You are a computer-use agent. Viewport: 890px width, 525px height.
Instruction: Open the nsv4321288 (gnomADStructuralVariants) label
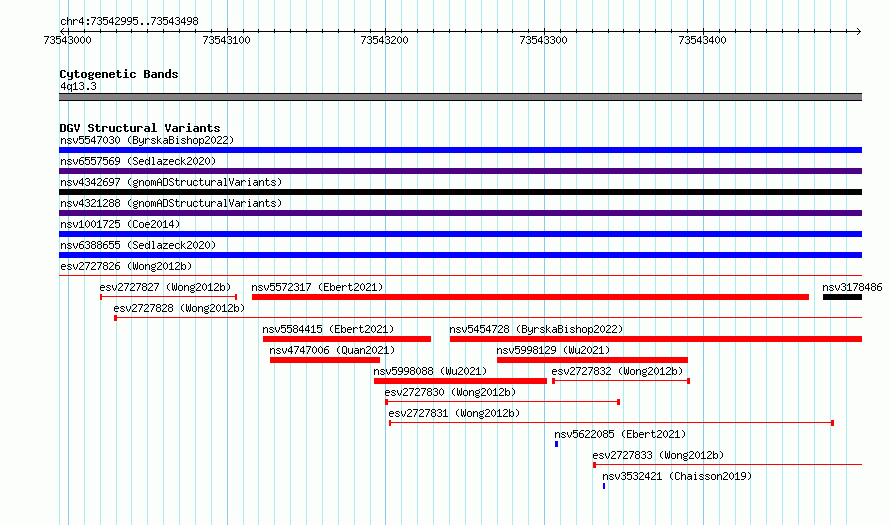171,203
